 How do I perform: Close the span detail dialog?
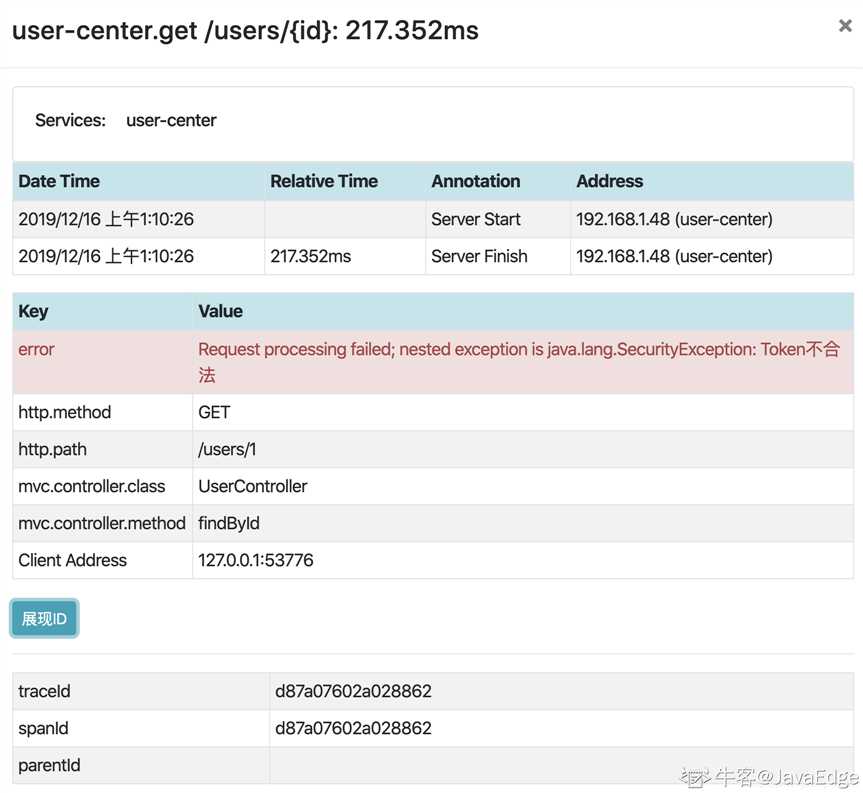pos(845,25)
